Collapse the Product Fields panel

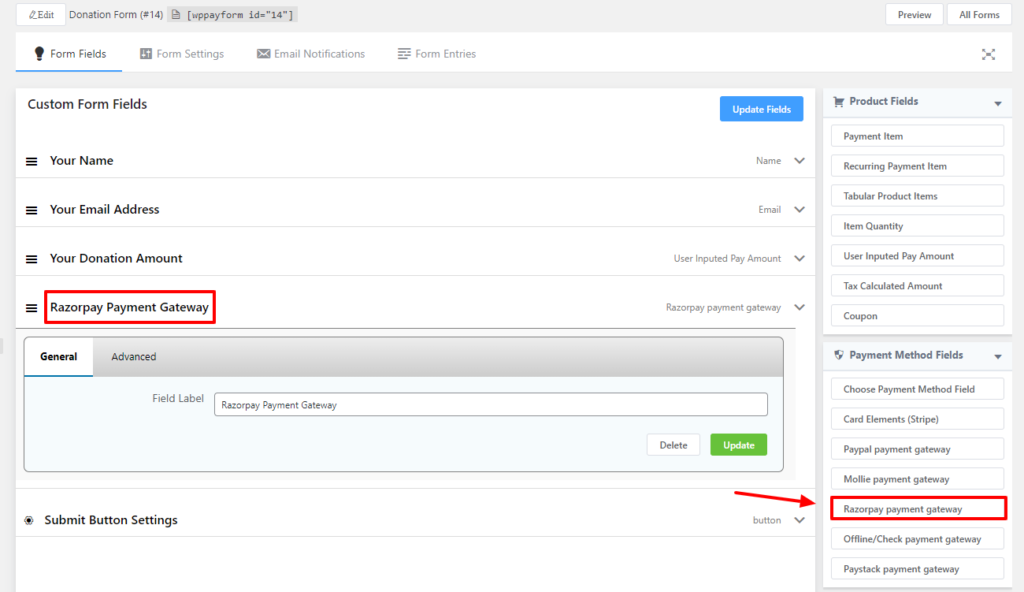click(997, 103)
